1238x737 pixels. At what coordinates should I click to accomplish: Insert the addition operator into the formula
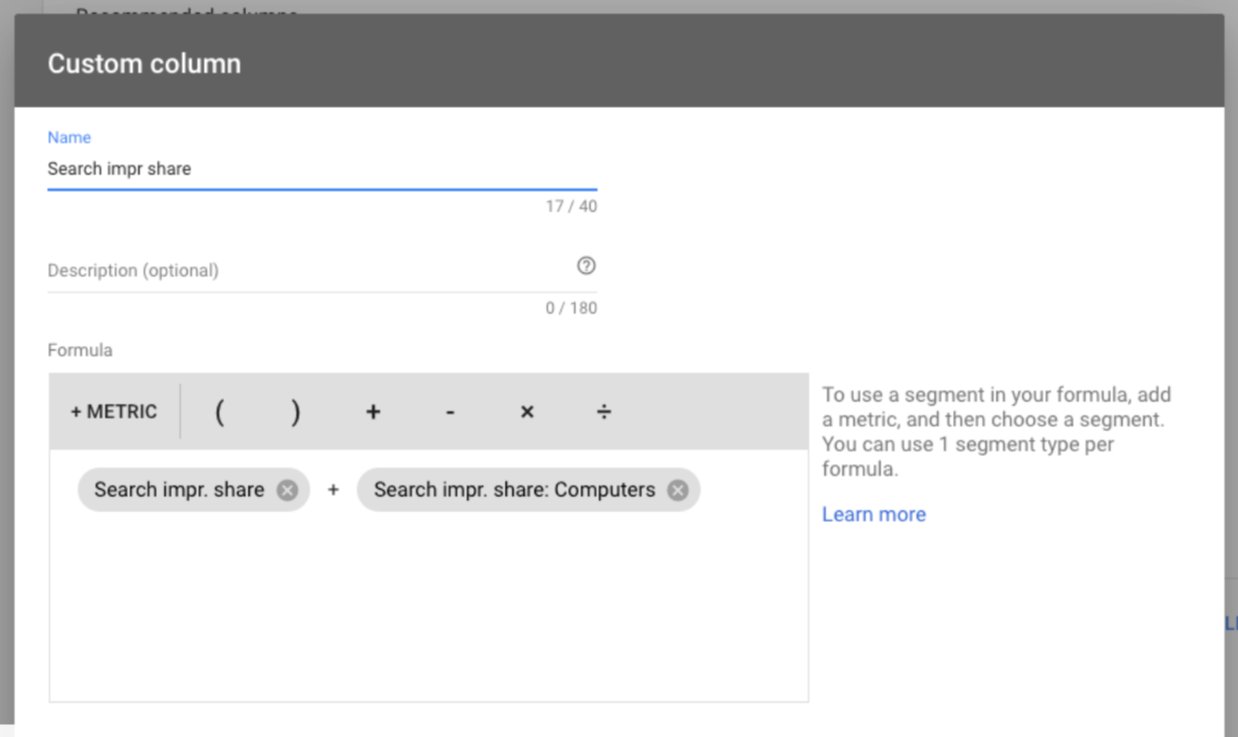(x=372, y=411)
